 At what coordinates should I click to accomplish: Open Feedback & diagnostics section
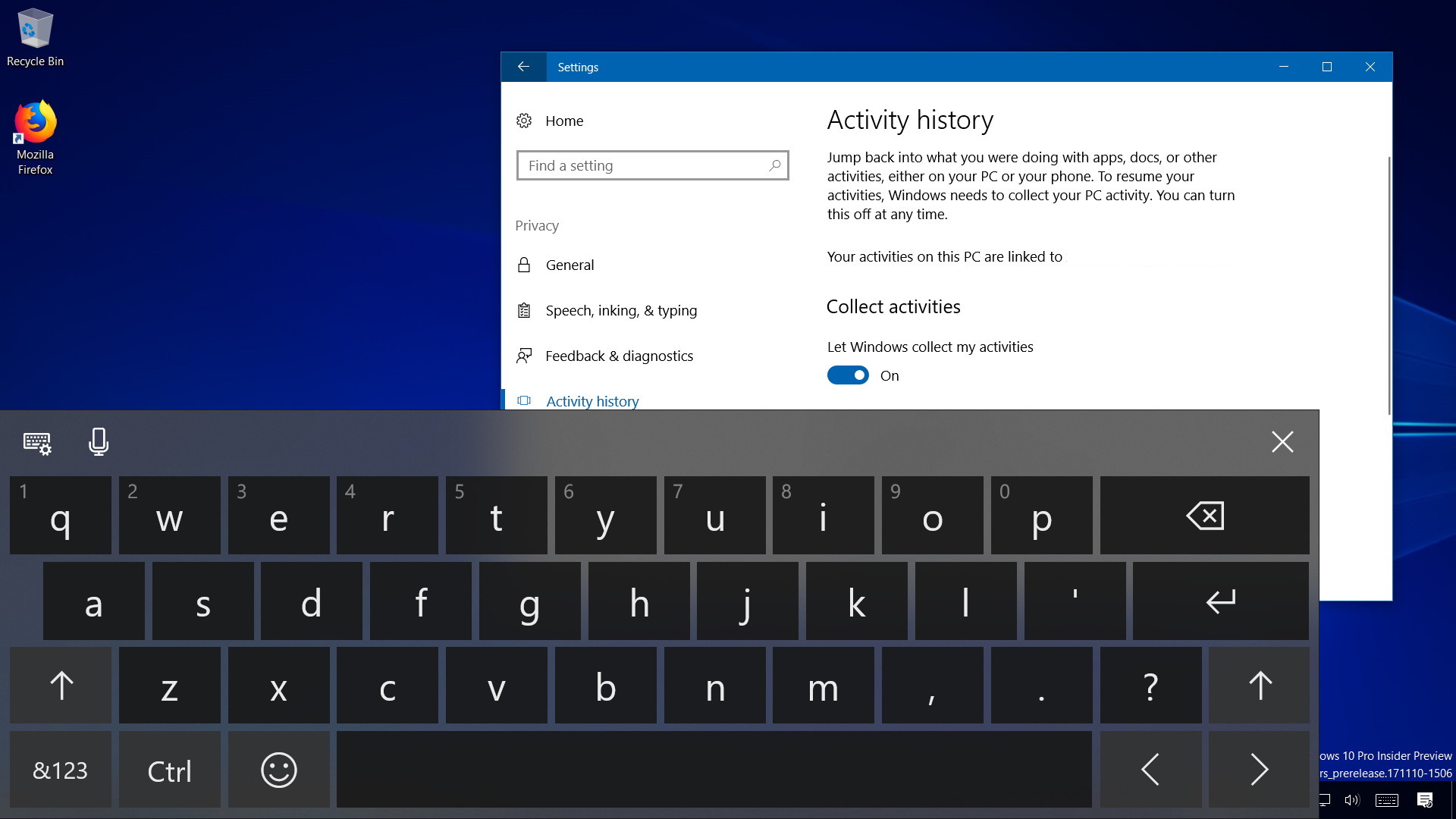click(x=619, y=356)
